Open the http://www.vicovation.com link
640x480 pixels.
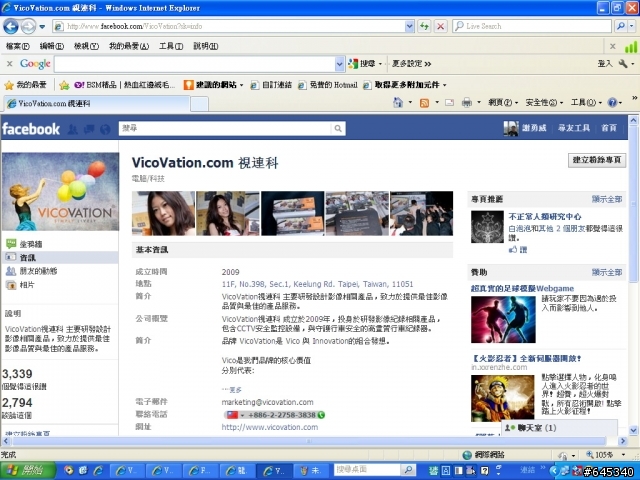[270, 427]
